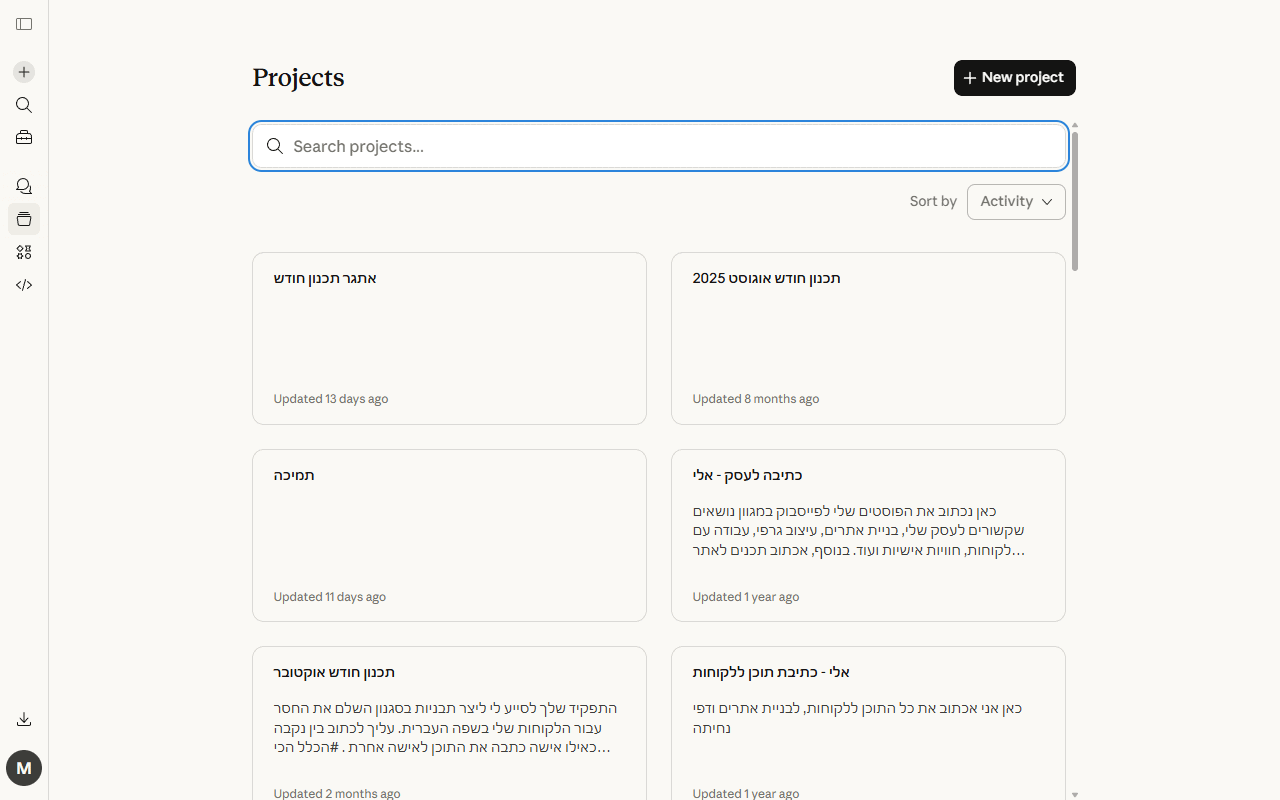The image size is (1280, 800).
Task: Focus the Search projects input field
Action: (659, 146)
